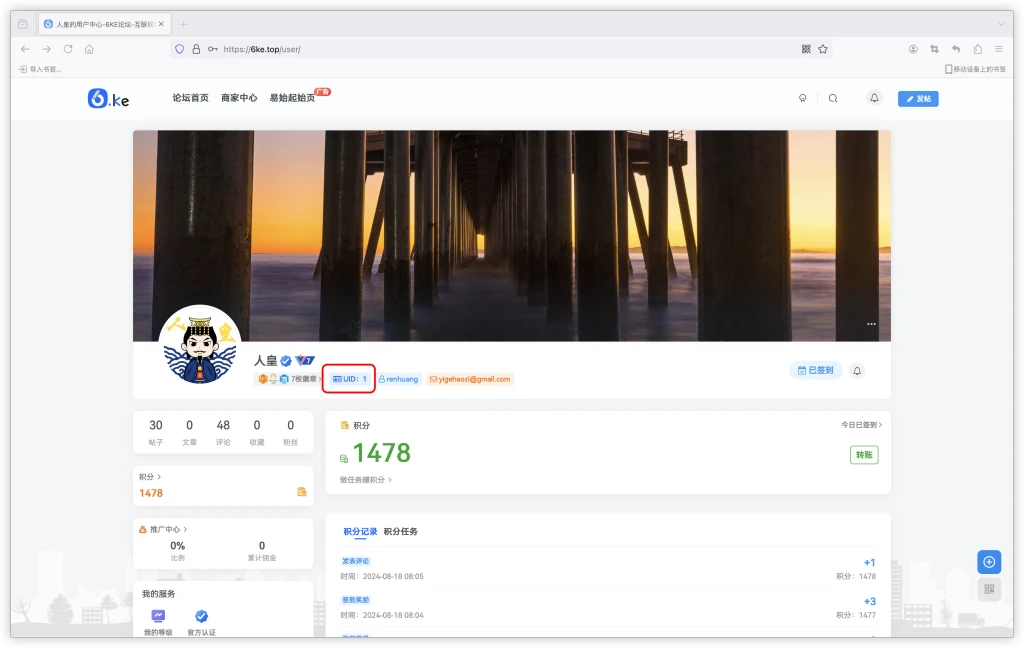Select the 我的等级 icon under 我的服务
This screenshot has width=1024, height=648.
158,618
